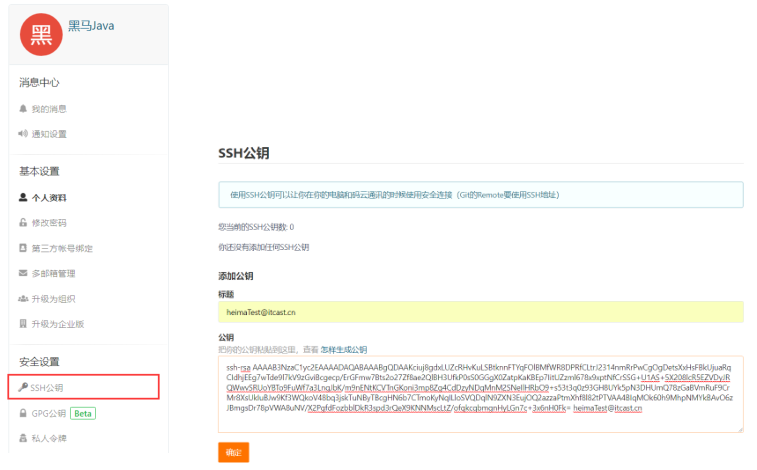
Task: Click the 添加公钥 heading
Action: [x=236, y=276]
